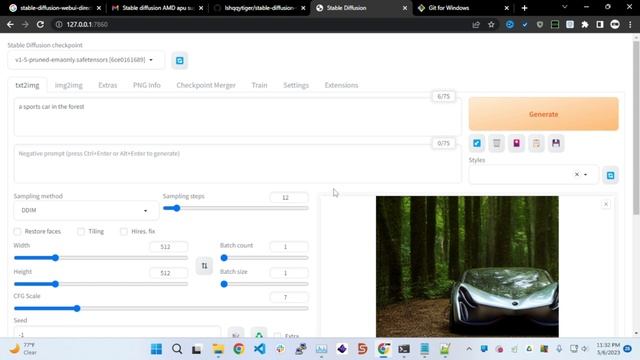
Task: Open the Extensions tab
Action: tap(341, 85)
